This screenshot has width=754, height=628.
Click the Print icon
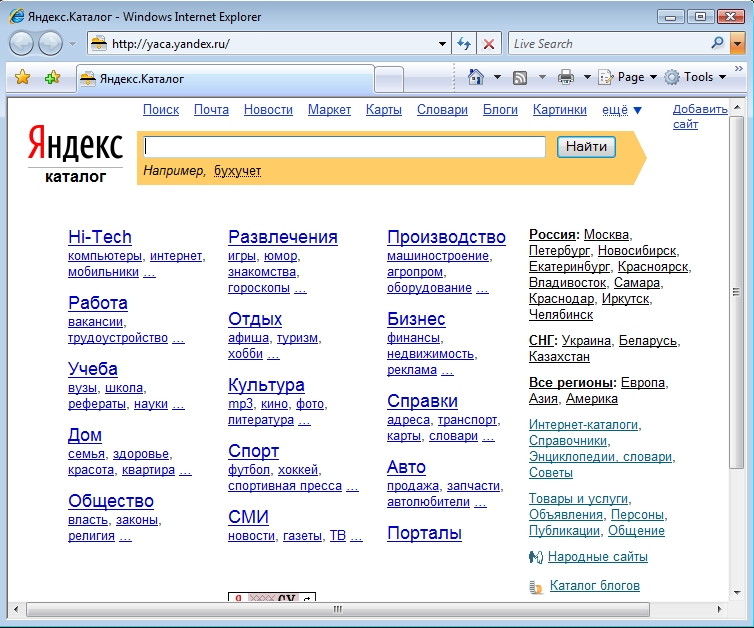tap(566, 77)
